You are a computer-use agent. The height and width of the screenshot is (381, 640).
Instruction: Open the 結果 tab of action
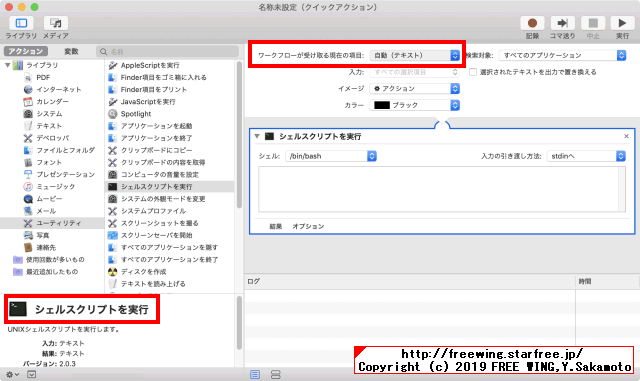[x=276, y=226]
